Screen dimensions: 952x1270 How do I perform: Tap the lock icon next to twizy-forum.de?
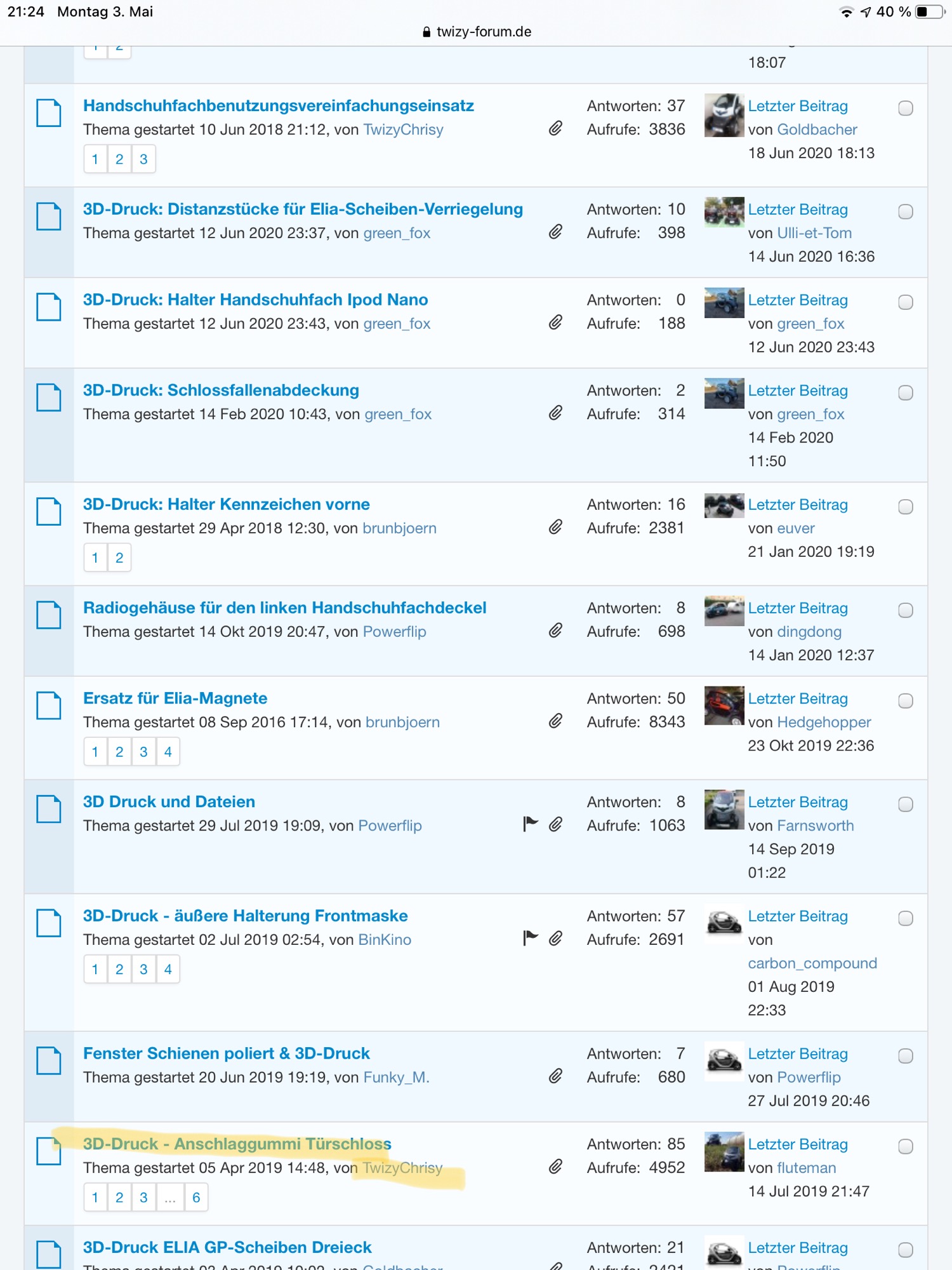click(426, 32)
